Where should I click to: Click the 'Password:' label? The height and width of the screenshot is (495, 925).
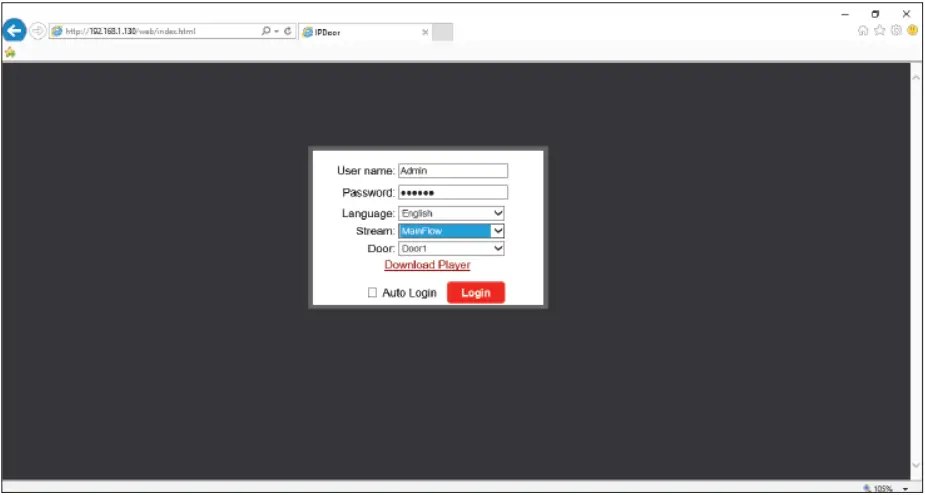(x=369, y=192)
